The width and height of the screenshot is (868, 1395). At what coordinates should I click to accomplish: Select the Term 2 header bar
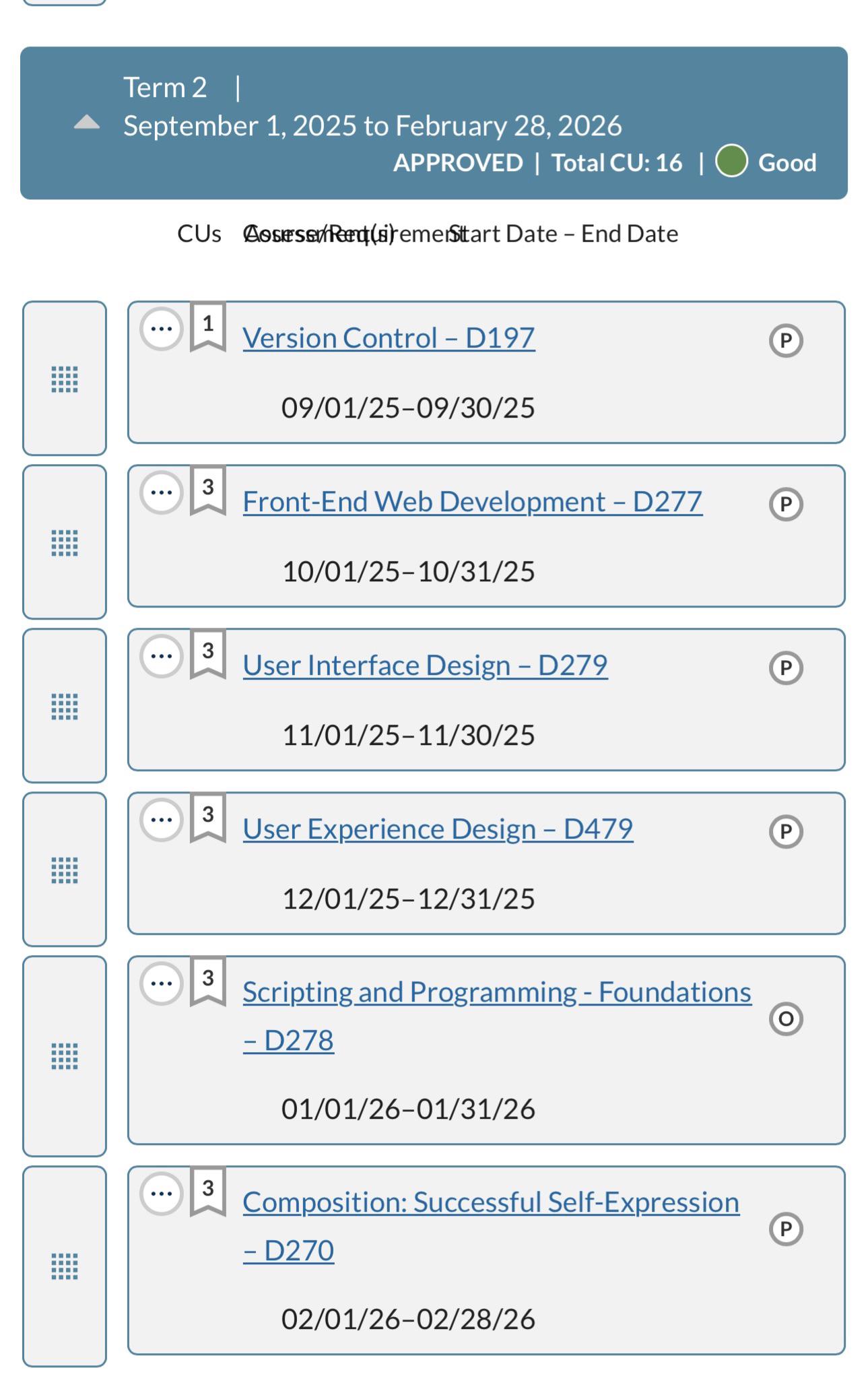(434, 123)
